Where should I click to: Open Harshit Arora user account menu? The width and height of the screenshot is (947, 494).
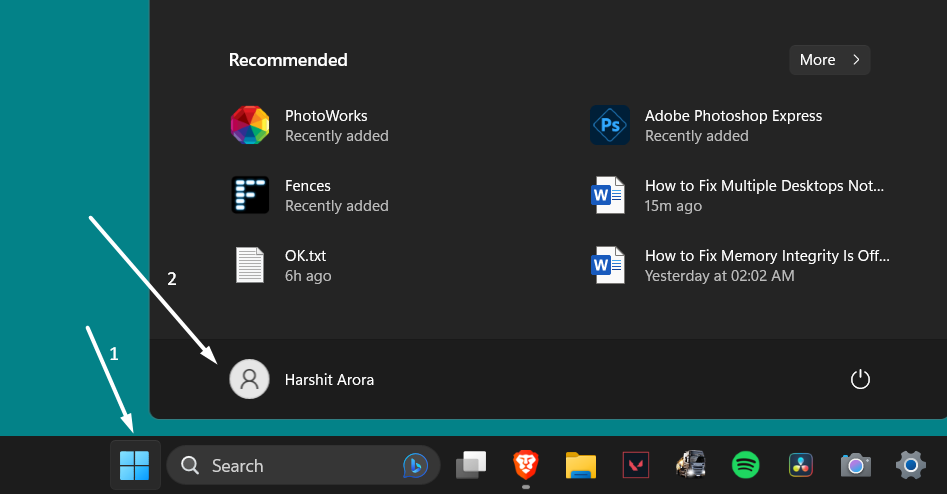point(302,380)
